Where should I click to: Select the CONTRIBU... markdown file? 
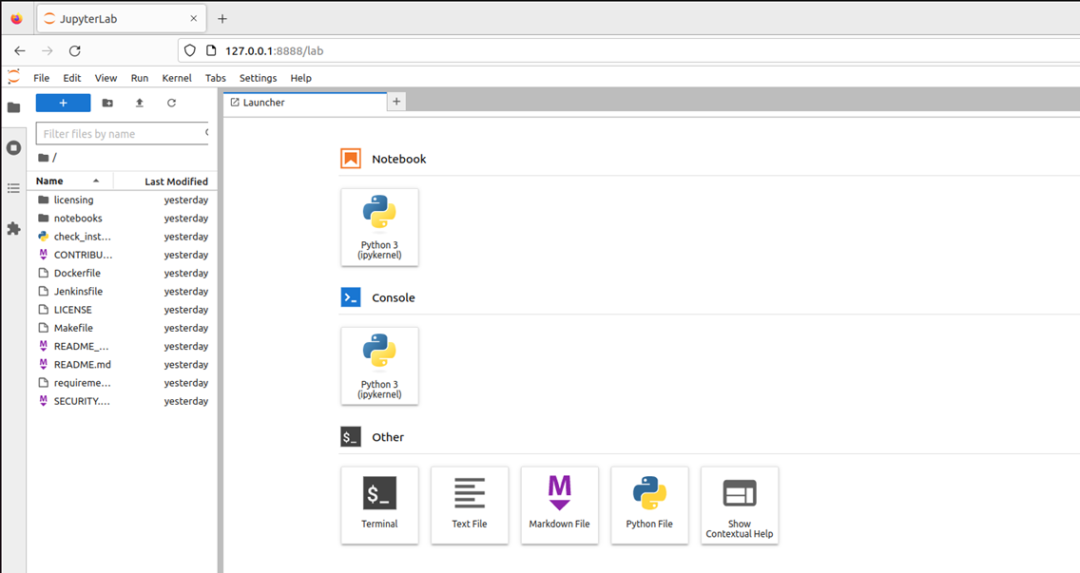[123, 255]
